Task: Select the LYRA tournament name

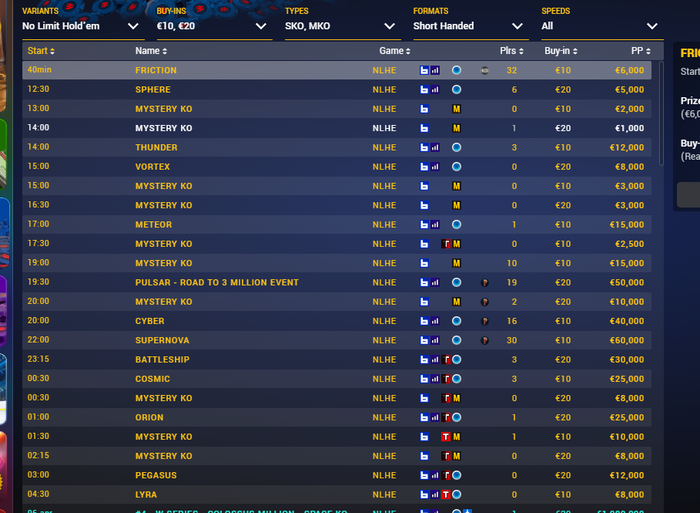Action: (146, 494)
